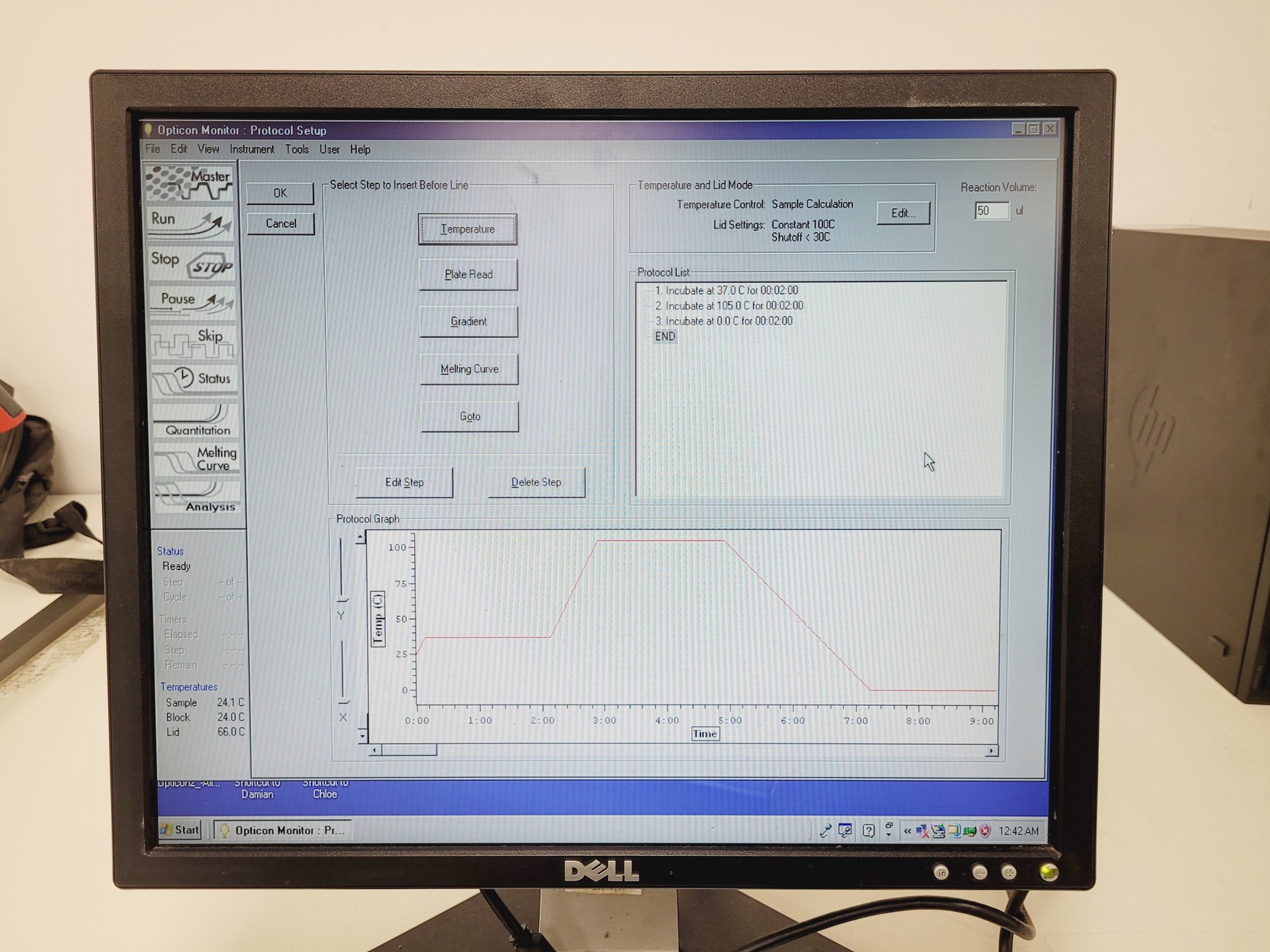Click the taskbar clock showing 12:42 AM

point(1019,831)
